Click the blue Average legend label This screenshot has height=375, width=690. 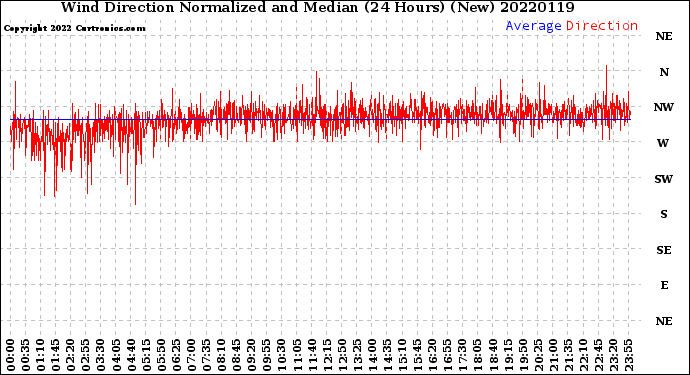pyautogui.click(x=533, y=26)
